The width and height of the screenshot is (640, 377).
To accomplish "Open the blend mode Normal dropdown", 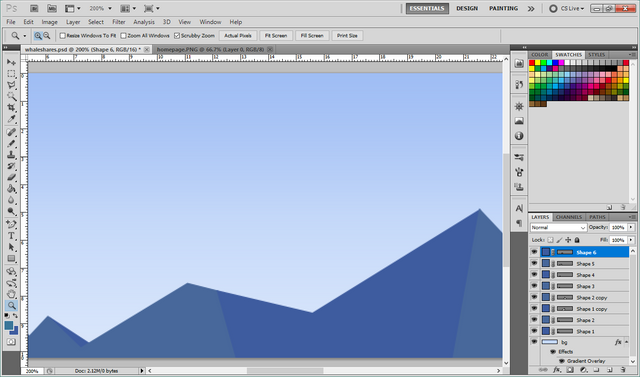I will (558, 228).
